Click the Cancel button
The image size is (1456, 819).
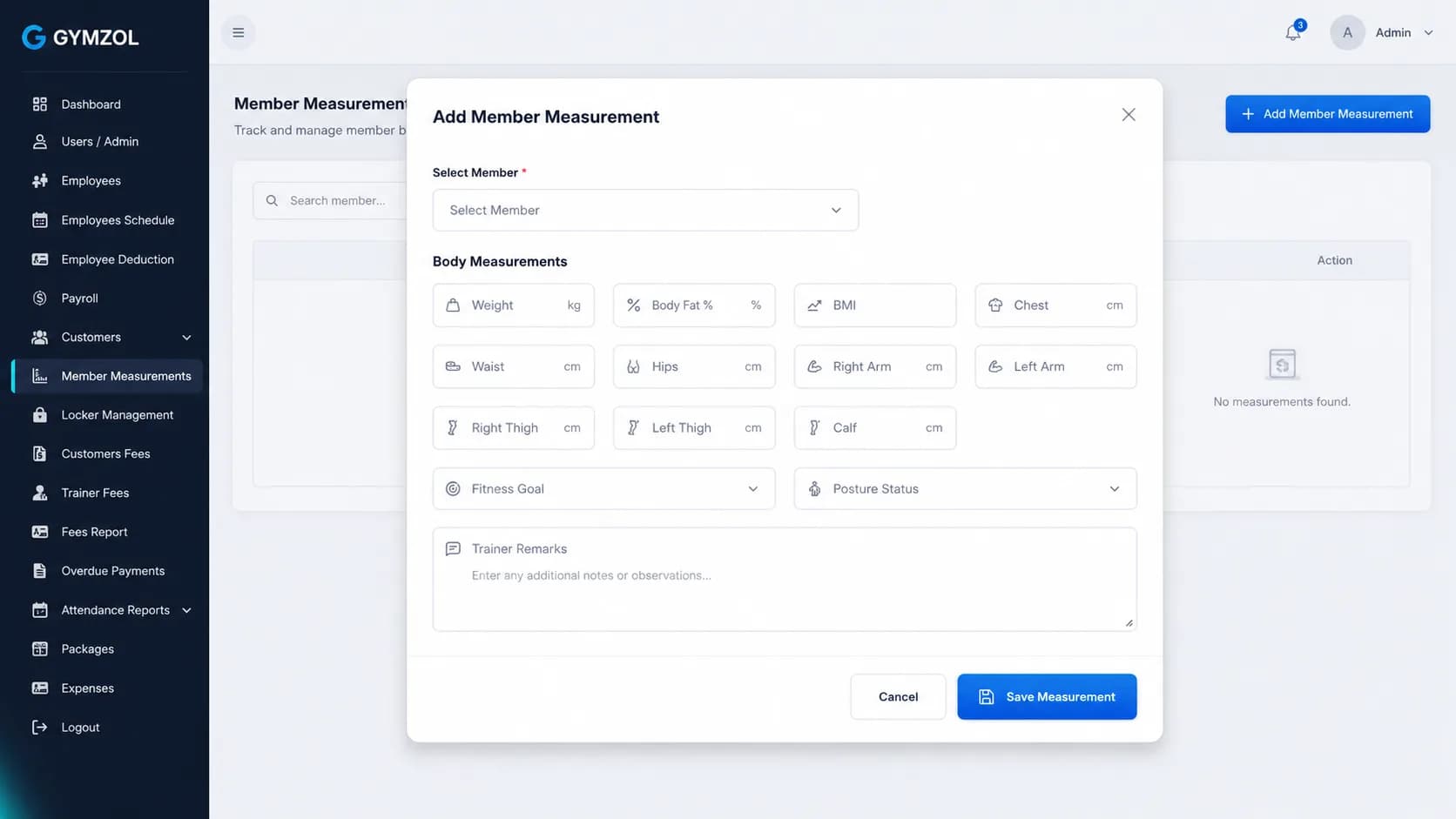click(898, 697)
